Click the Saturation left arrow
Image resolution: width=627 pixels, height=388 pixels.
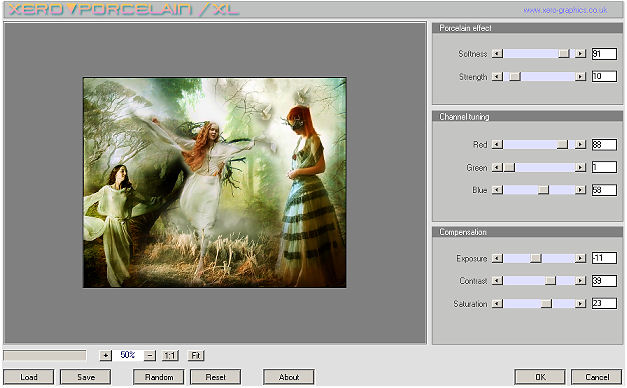(497, 304)
